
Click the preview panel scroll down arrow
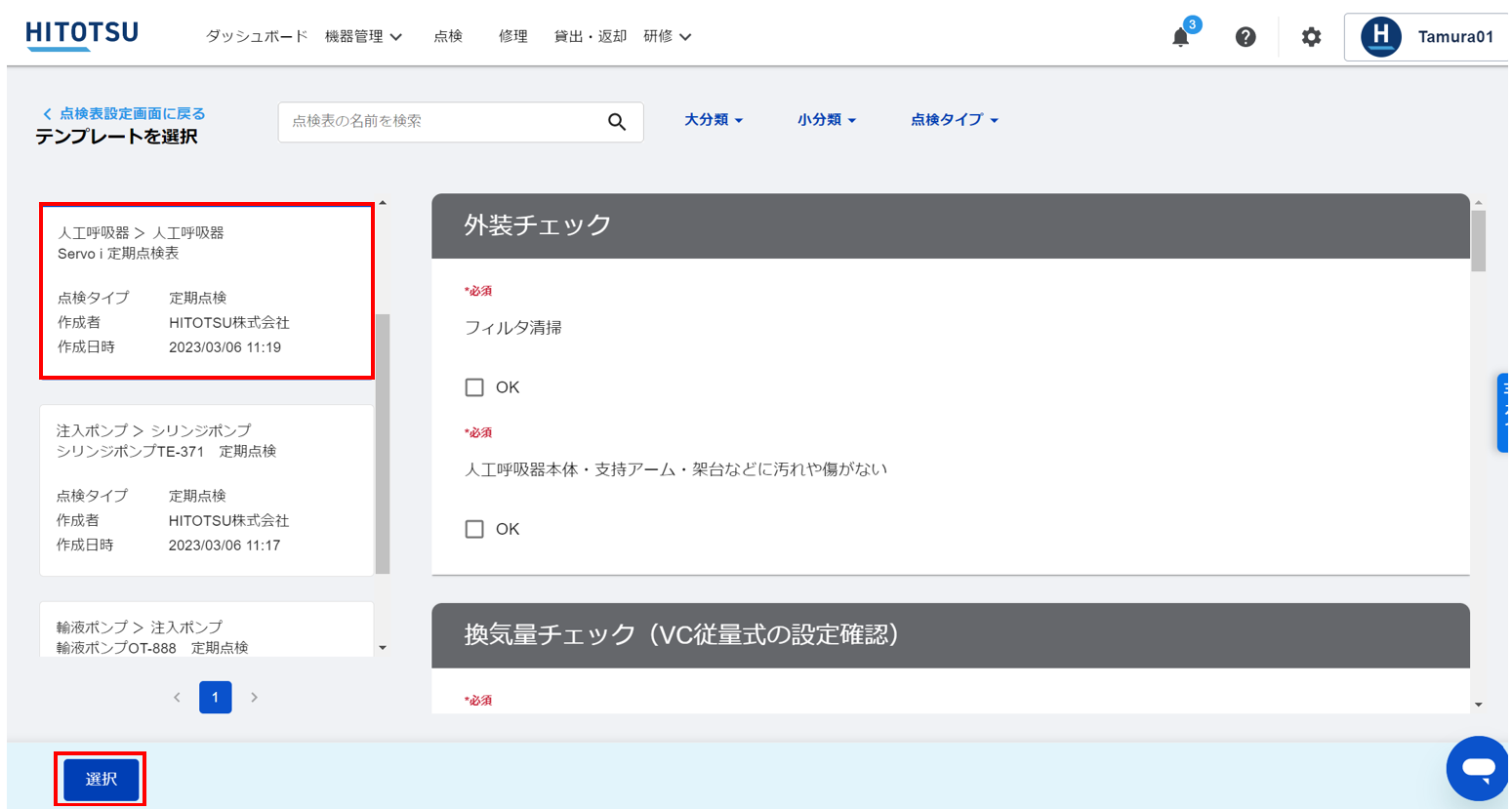tap(1478, 704)
